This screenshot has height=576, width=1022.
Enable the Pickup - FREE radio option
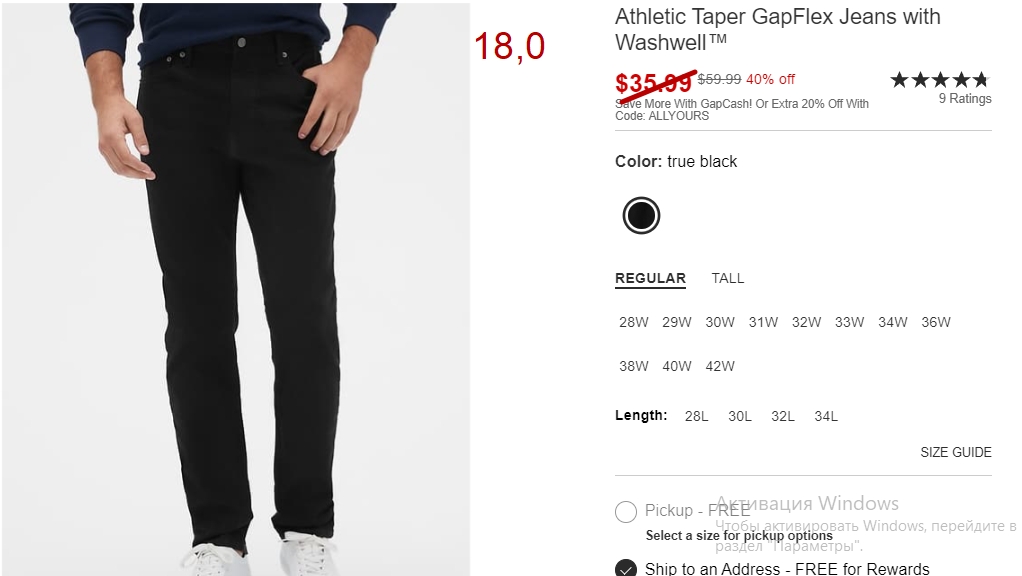pos(626,511)
